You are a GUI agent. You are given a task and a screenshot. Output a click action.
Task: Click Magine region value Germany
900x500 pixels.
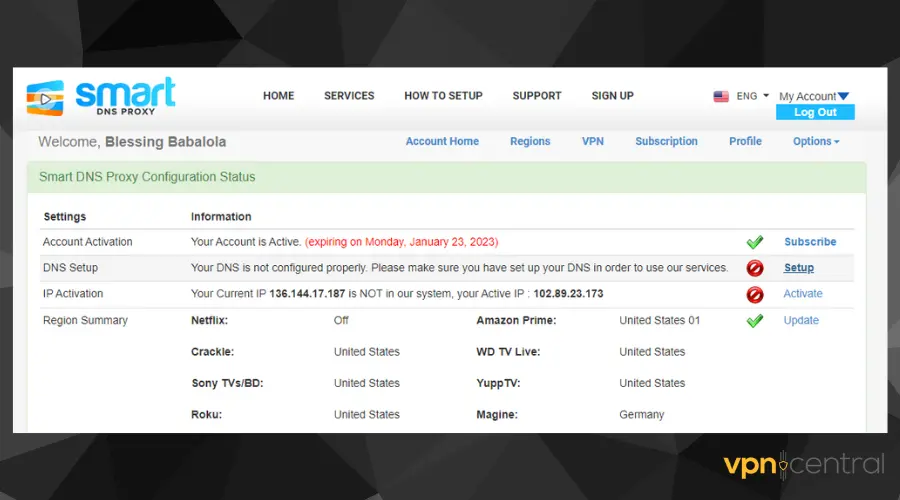[x=641, y=414]
